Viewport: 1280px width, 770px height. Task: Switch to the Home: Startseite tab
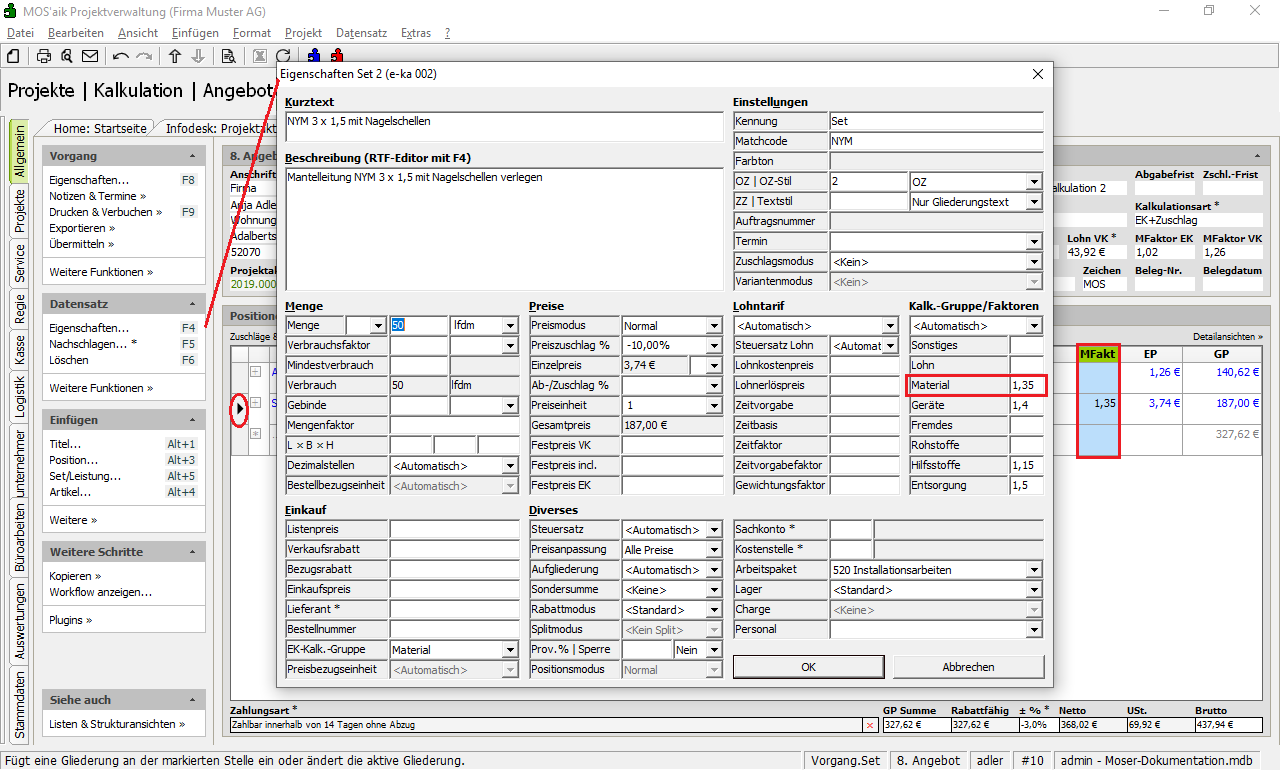(100, 129)
